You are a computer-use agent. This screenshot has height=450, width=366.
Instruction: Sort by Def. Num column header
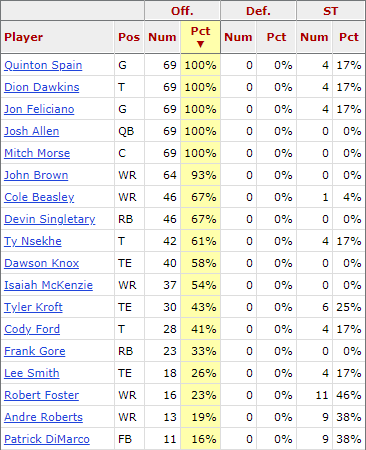point(238,37)
